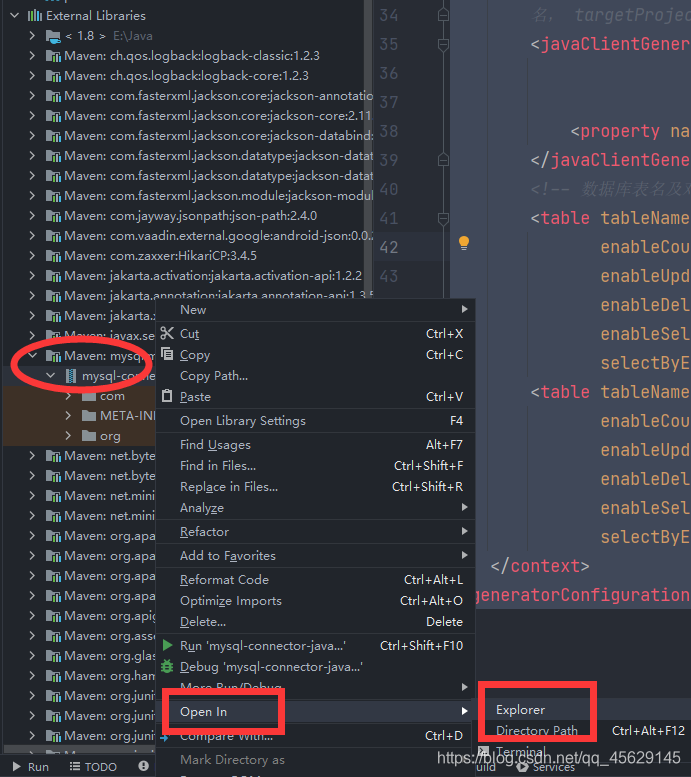Select Reformat Code
This screenshot has height=777, width=691.
tap(315, 580)
